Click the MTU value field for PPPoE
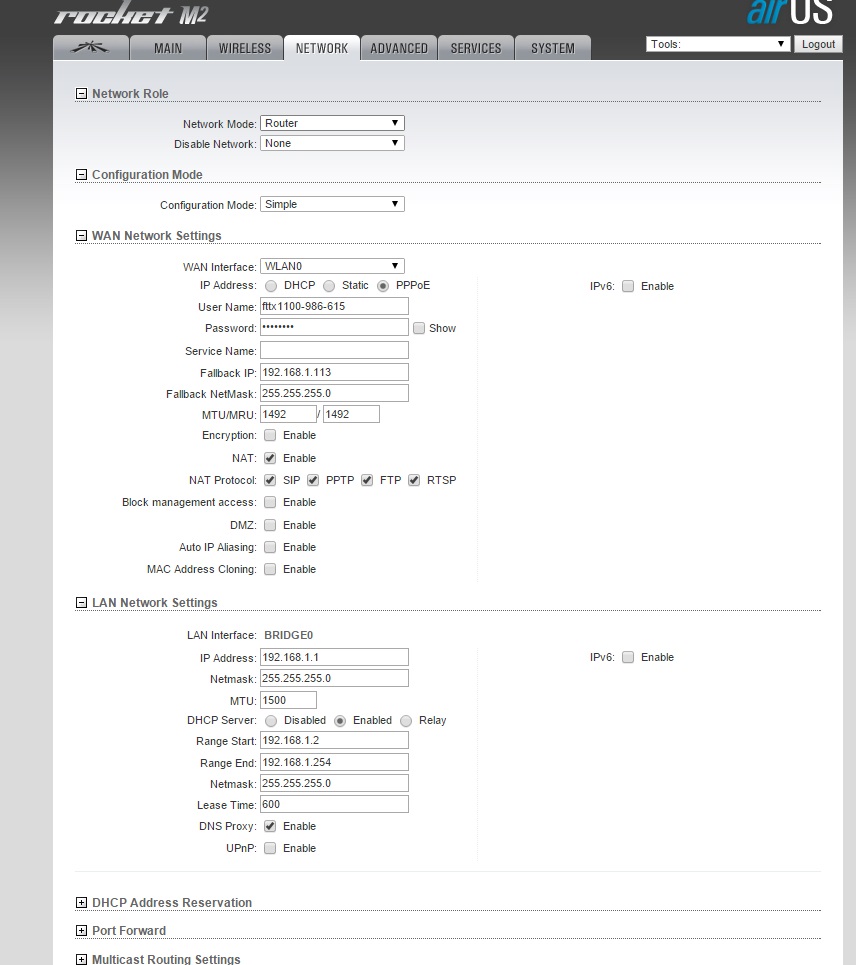Image resolution: width=856 pixels, height=965 pixels. click(288, 414)
